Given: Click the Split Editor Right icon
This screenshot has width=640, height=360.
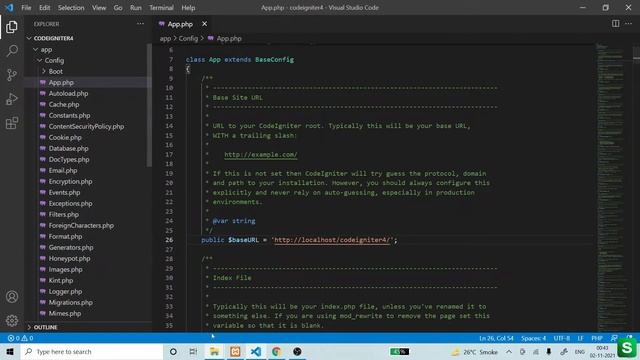Looking at the screenshot, I should (x=616, y=24).
